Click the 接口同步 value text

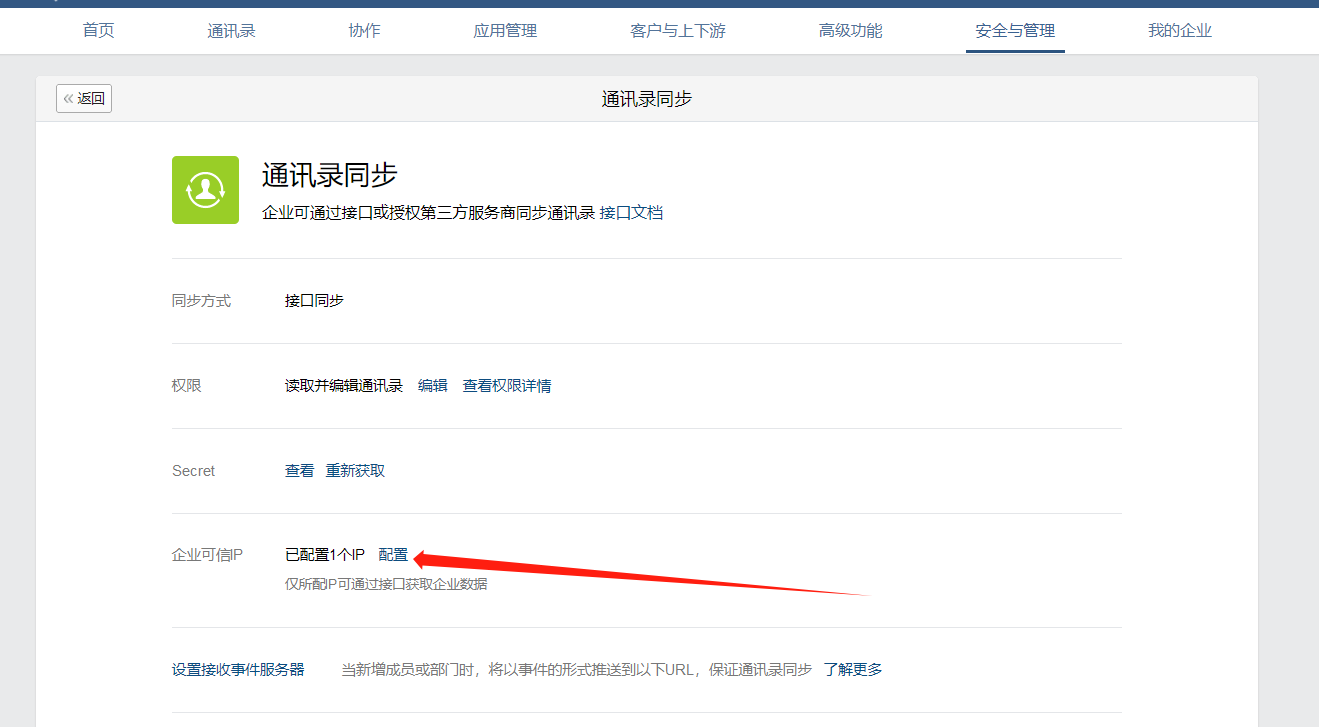(x=314, y=301)
